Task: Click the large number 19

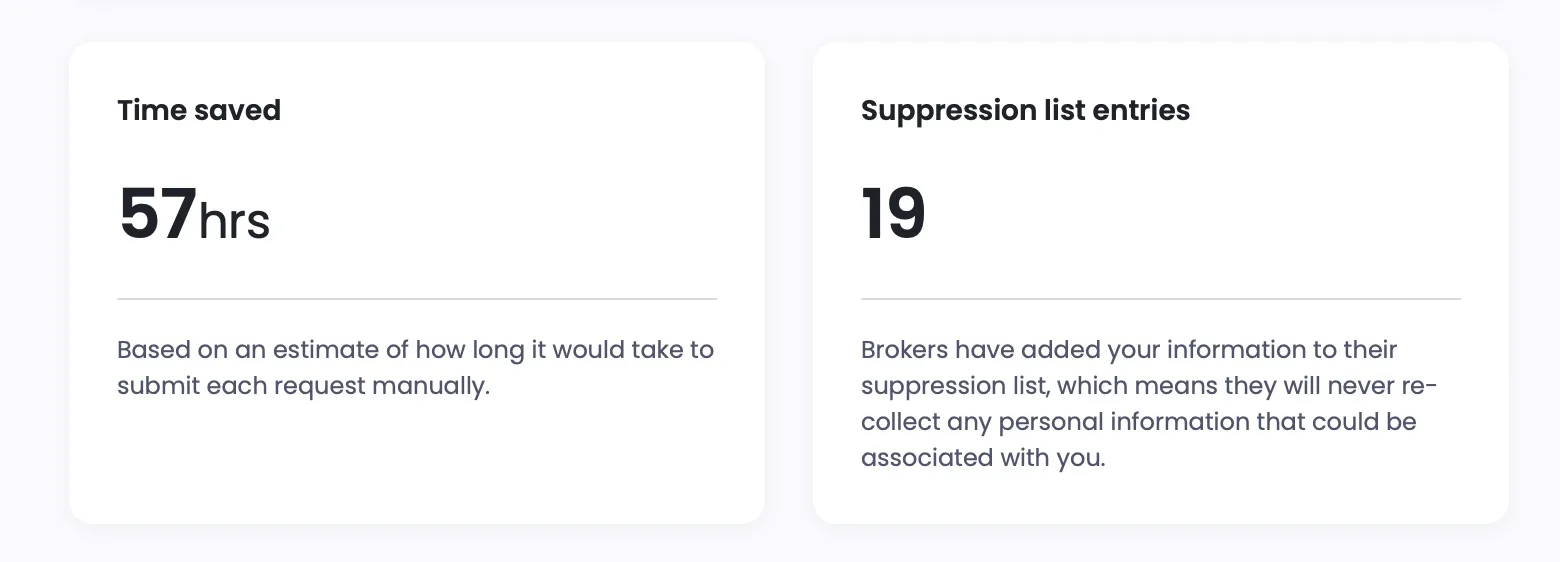Action: [x=893, y=215]
